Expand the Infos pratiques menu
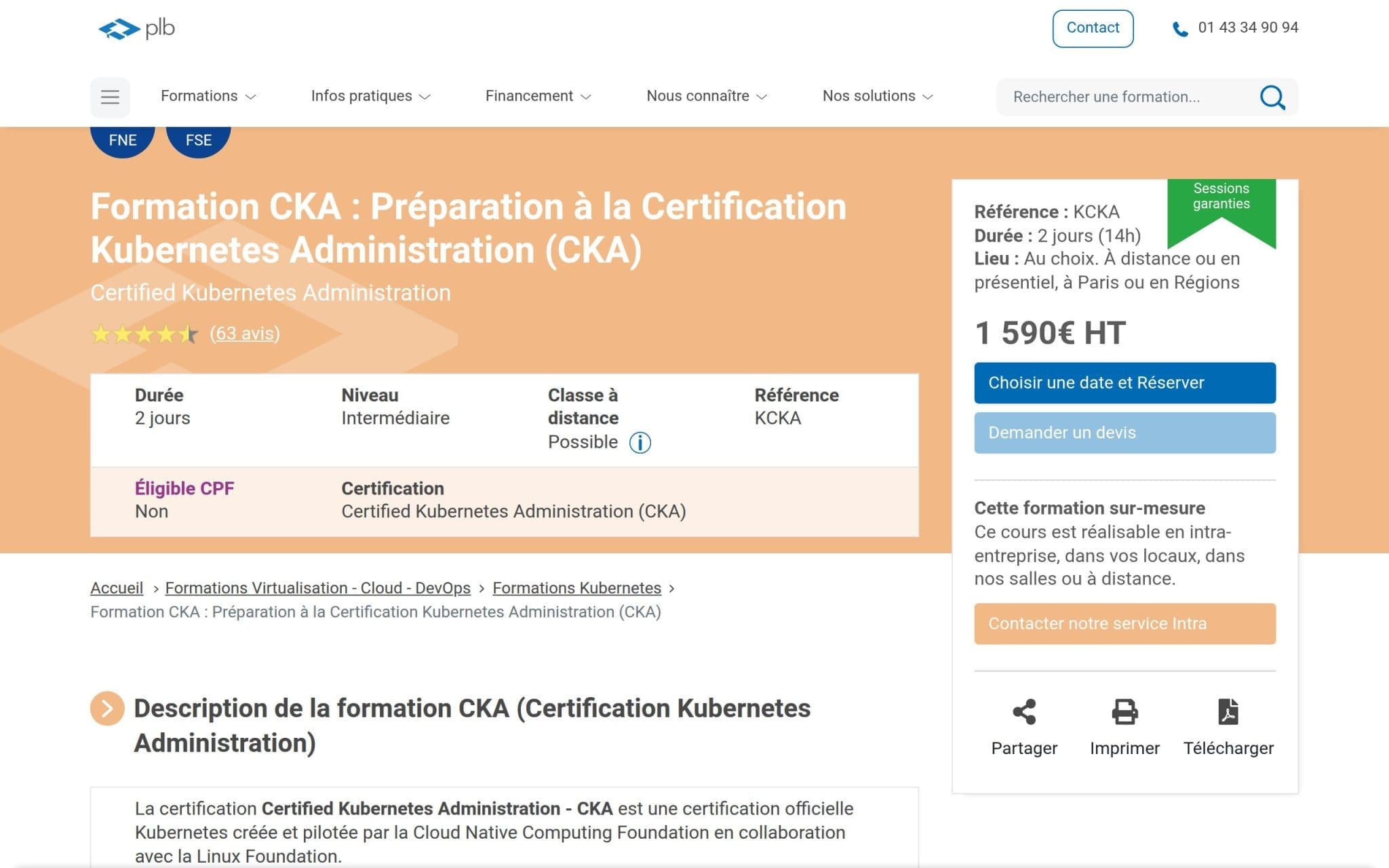The image size is (1389, 868). [x=370, y=96]
